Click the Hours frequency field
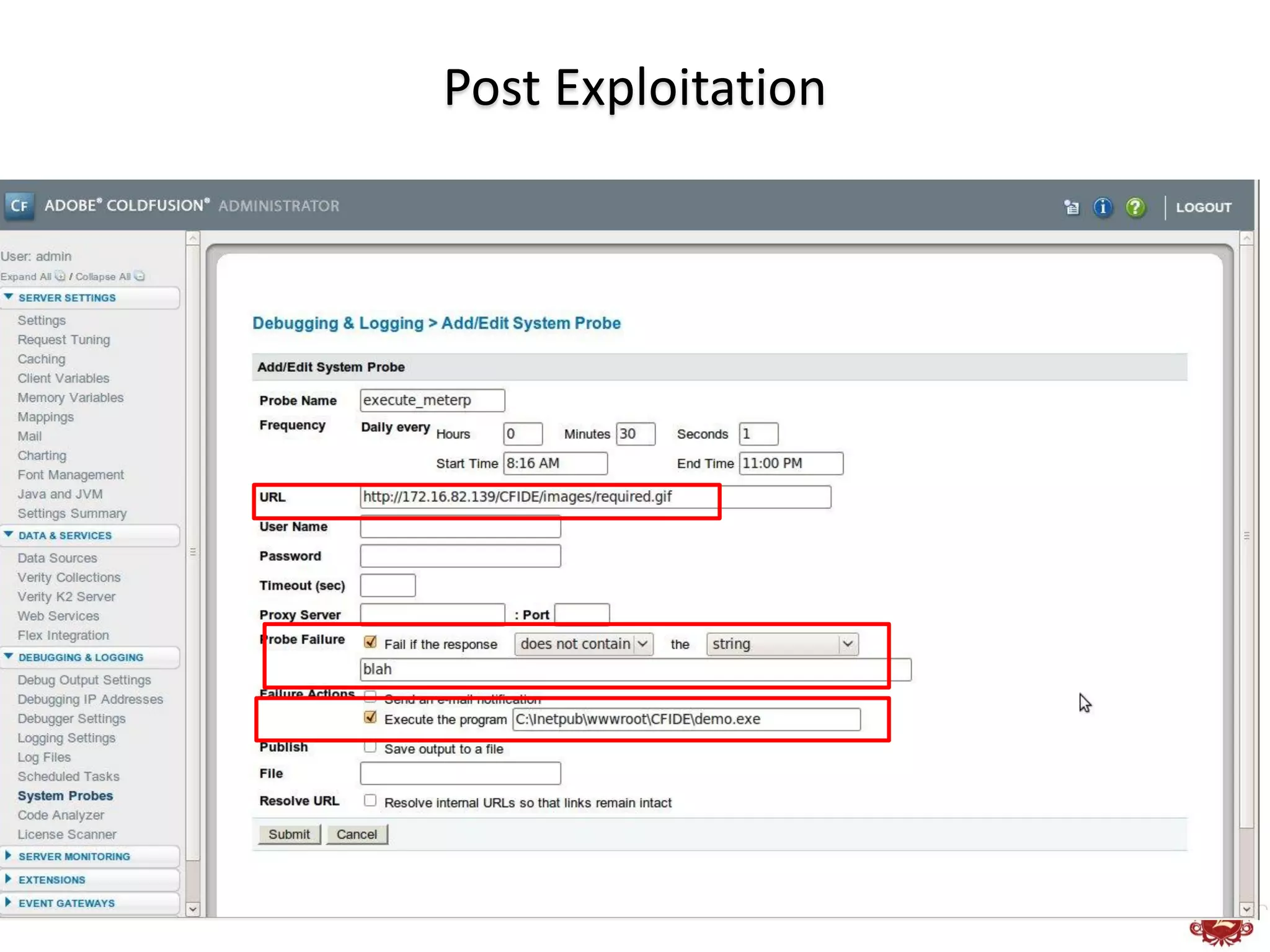The image size is (1270, 952). [523, 434]
